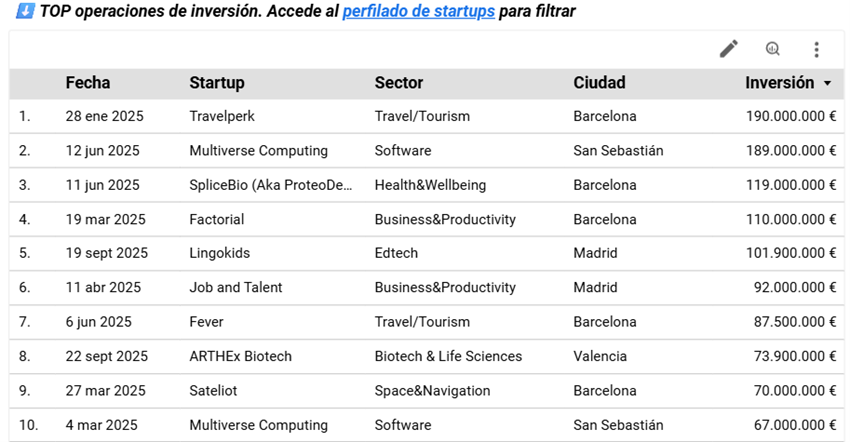This screenshot has height=442, width=850.
Task: Select the Sector column header
Action: pyautogui.click(x=399, y=83)
